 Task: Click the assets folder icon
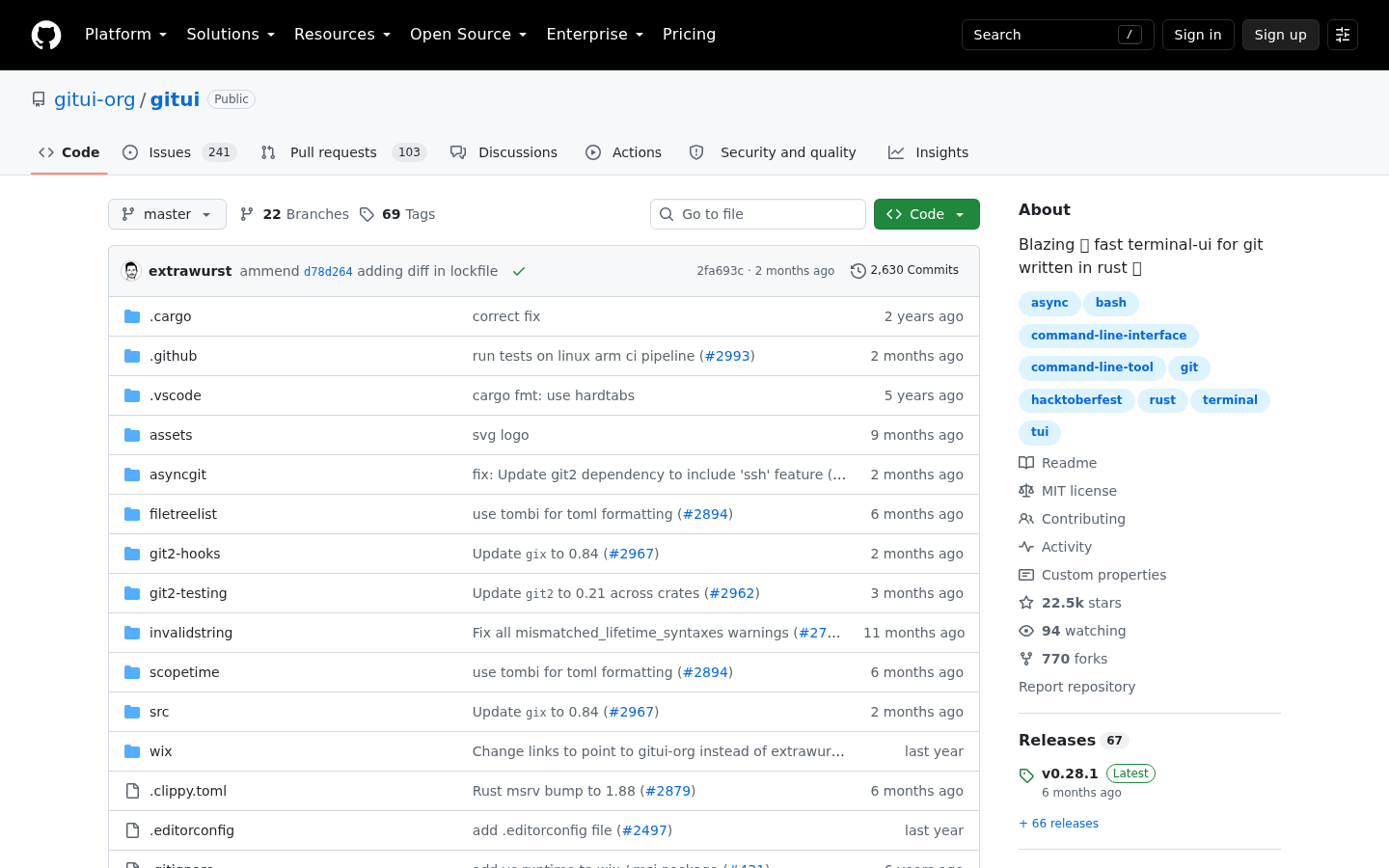pyautogui.click(x=132, y=435)
